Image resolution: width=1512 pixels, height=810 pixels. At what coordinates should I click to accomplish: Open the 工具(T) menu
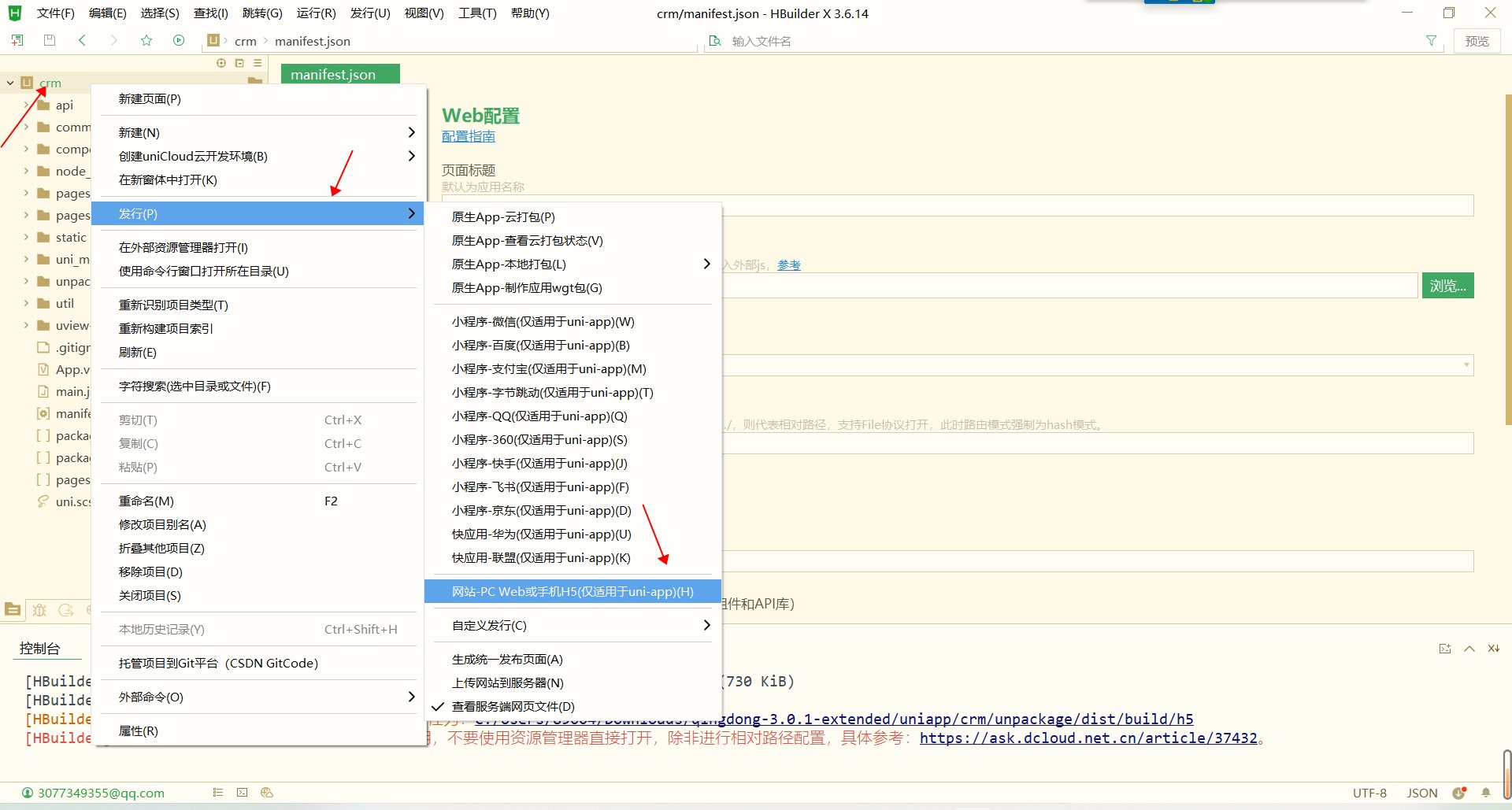477,13
